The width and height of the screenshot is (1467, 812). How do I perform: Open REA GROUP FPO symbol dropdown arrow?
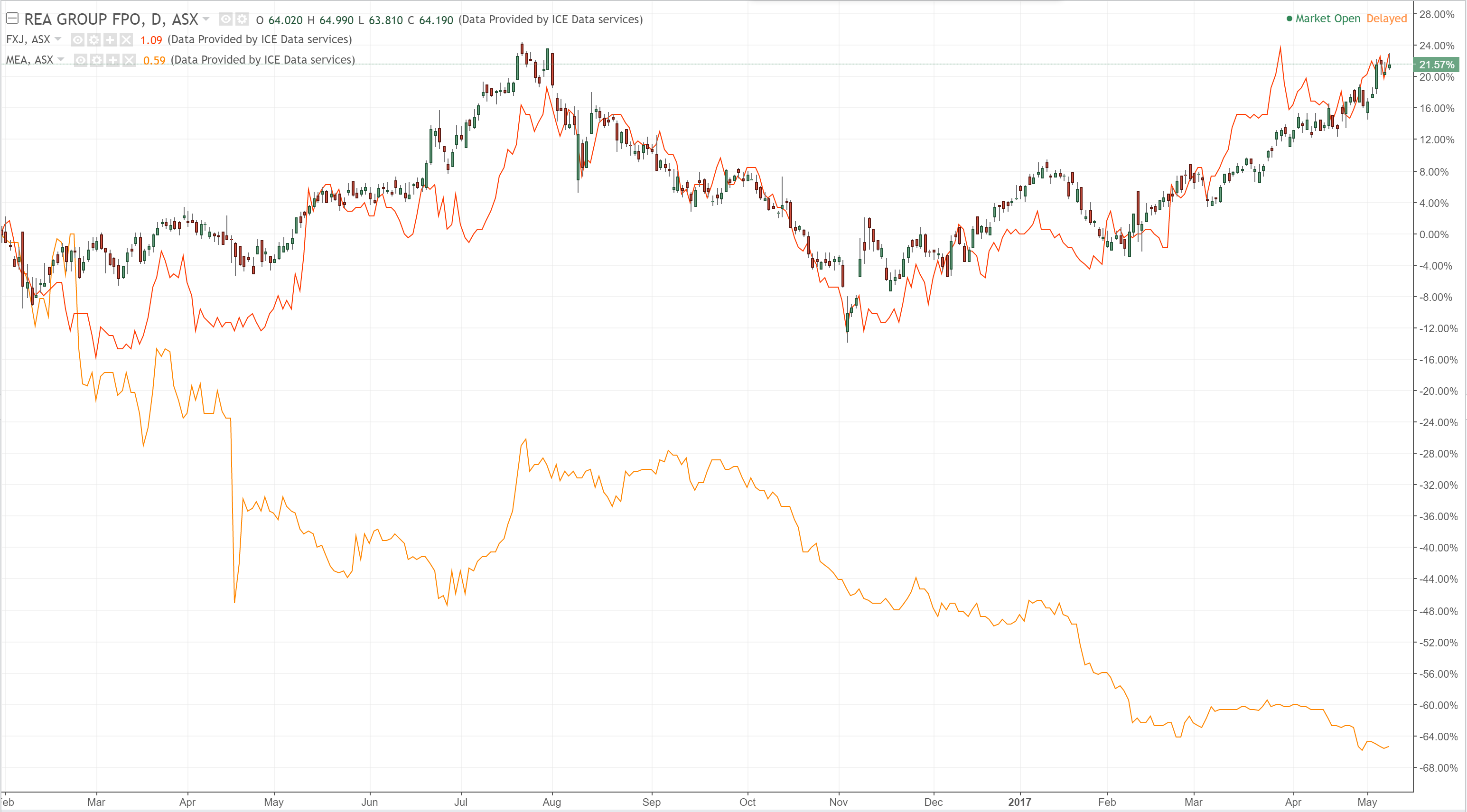pyautogui.click(x=206, y=19)
